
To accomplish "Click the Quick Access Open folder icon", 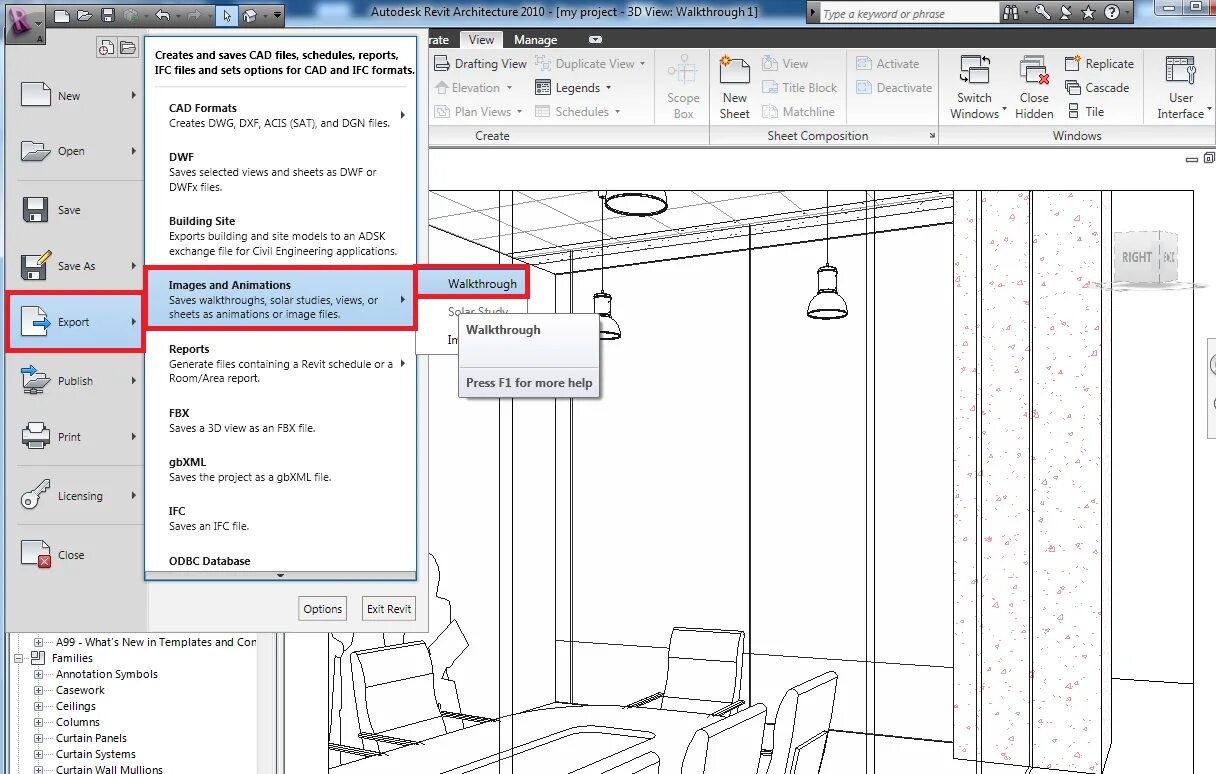I will coord(84,16).
